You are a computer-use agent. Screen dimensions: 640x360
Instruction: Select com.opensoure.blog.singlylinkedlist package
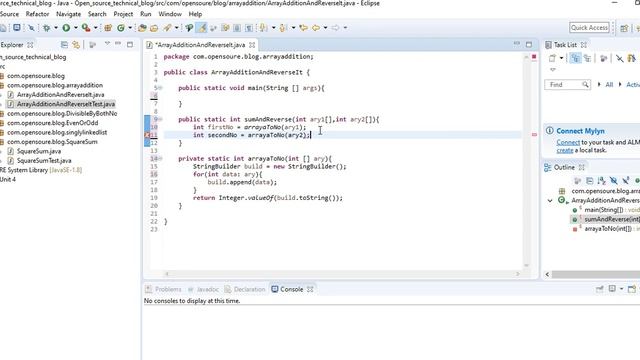(57, 132)
